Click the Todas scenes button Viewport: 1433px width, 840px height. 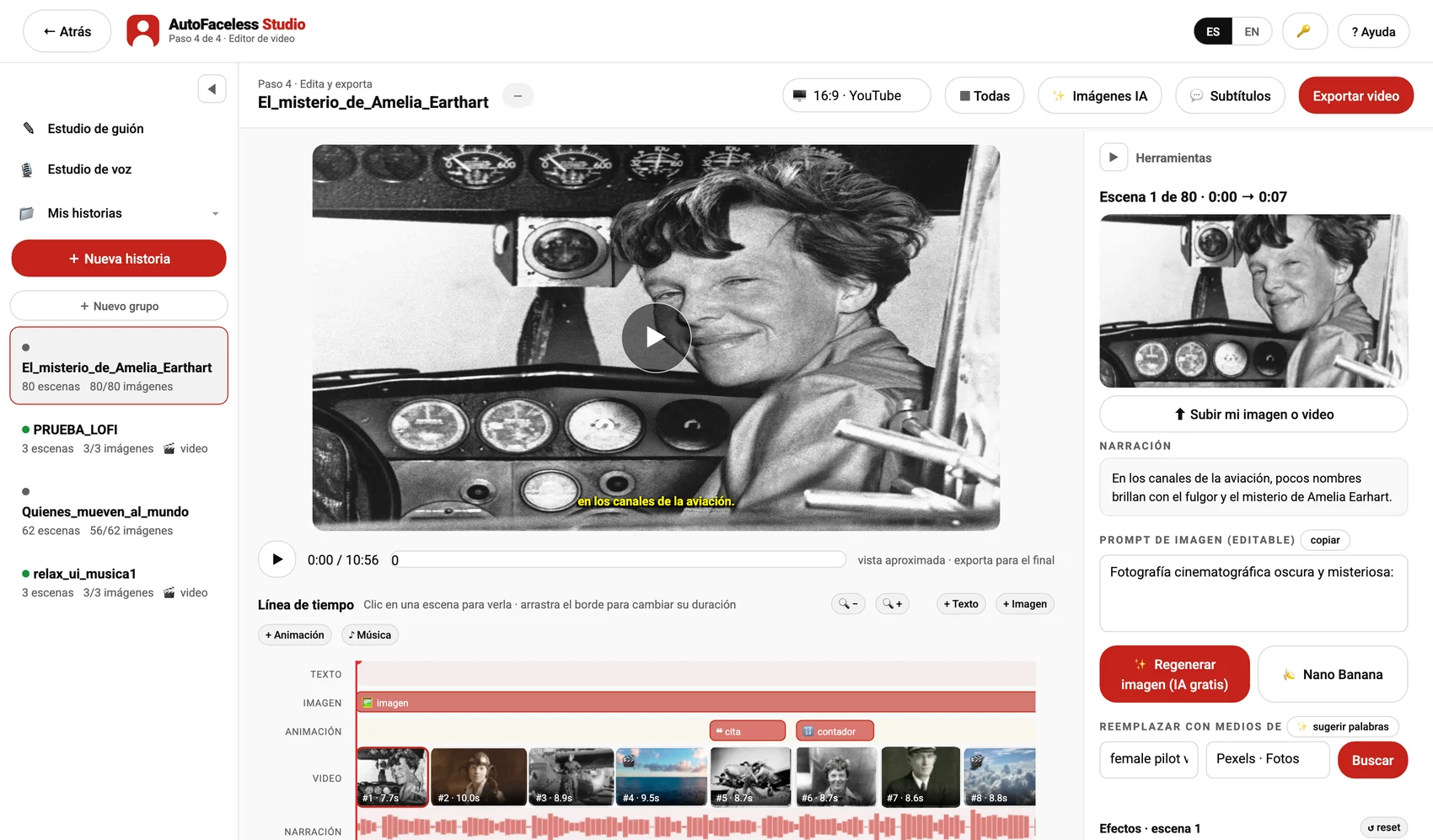pos(984,95)
